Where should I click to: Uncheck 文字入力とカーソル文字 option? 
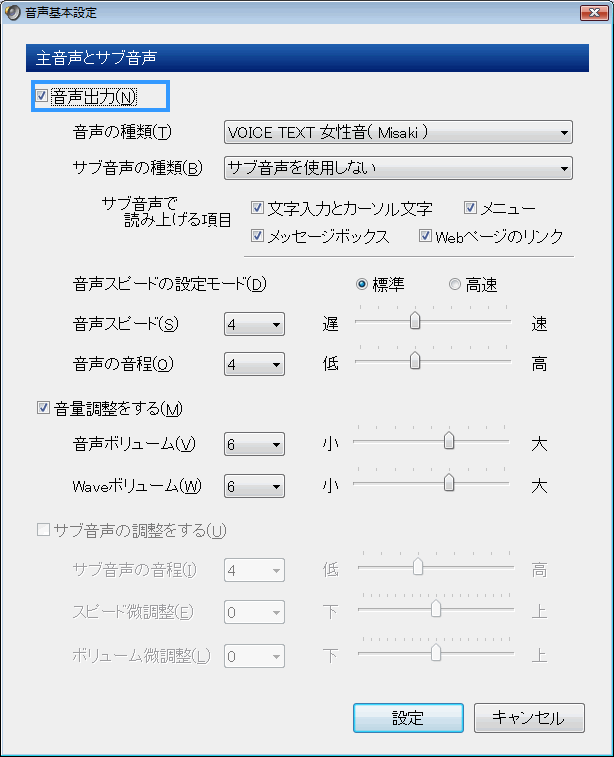tap(258, 209)
